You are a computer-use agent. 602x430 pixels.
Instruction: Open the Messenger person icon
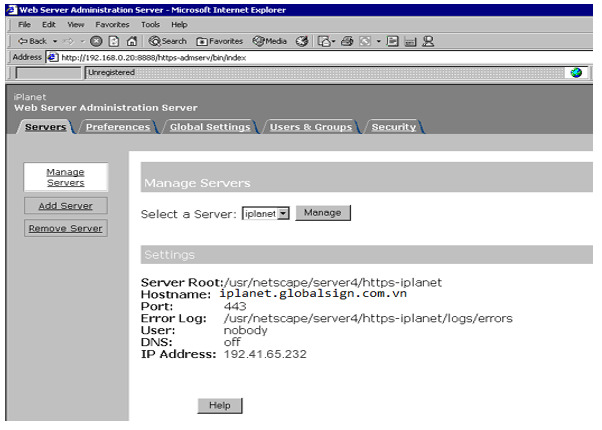[x=428, y=41]
